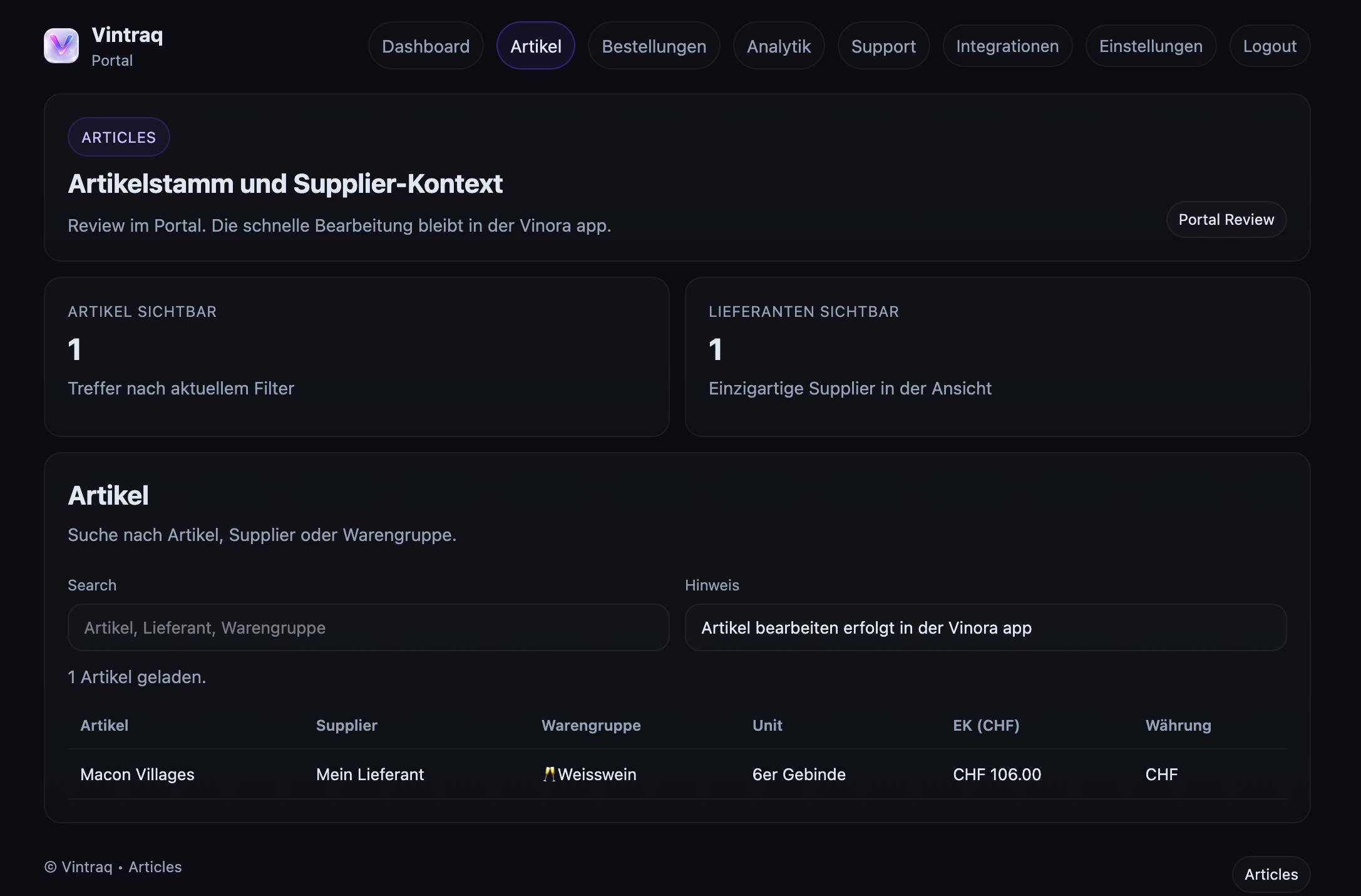The width and height of the screenshot is (1361, 896).
Task: Select the Artikel navigation tab
Action: [x=536, y=46]
